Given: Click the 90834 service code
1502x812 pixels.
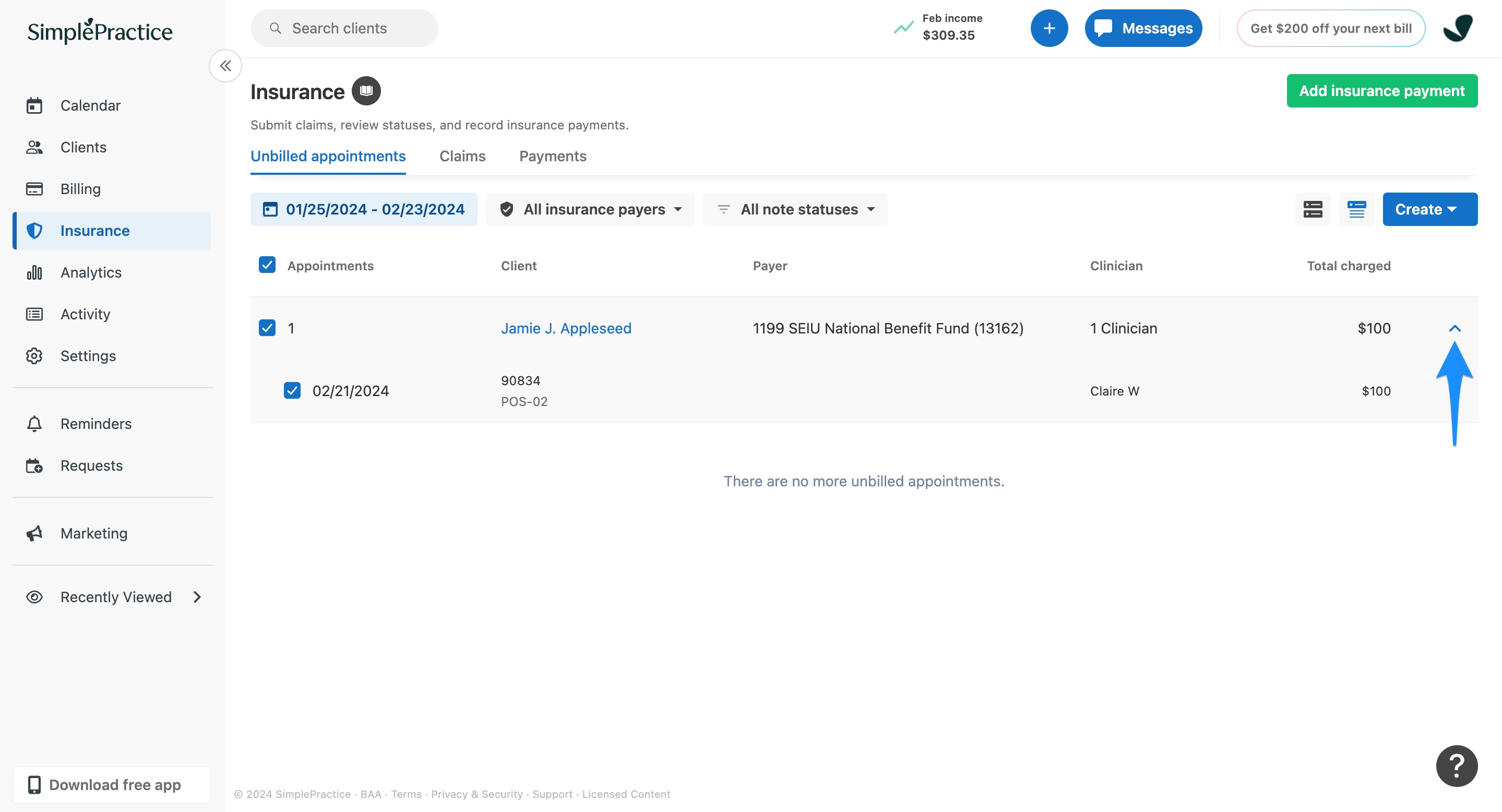Looking at the screenshot, I should (521, 380).
